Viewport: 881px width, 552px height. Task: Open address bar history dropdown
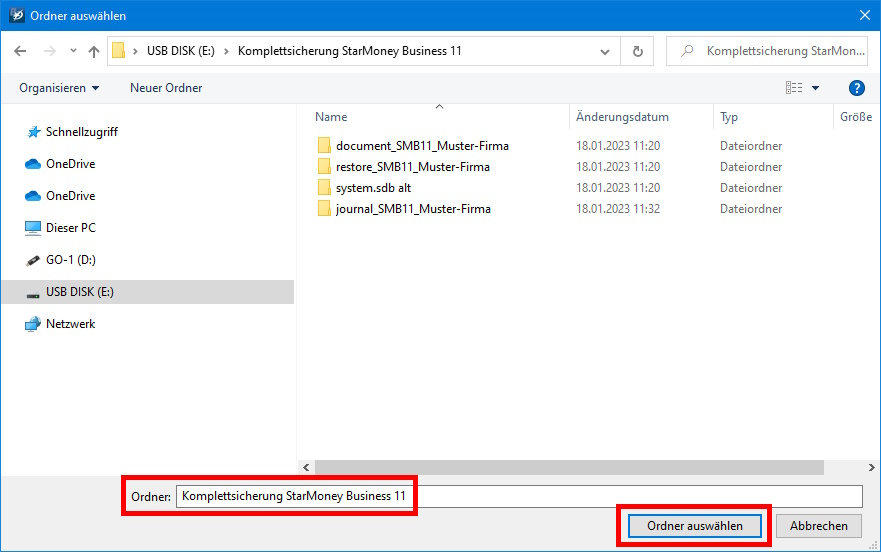[605, 52]
